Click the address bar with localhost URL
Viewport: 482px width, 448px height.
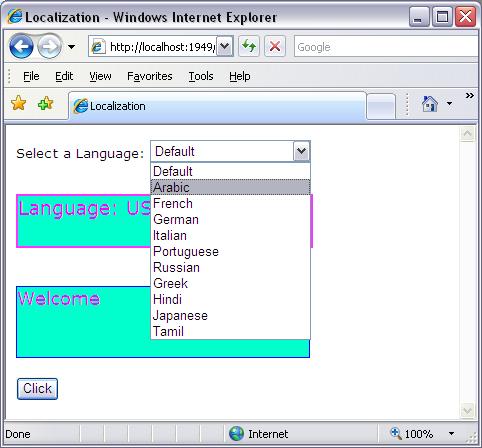tap(153, 47)
